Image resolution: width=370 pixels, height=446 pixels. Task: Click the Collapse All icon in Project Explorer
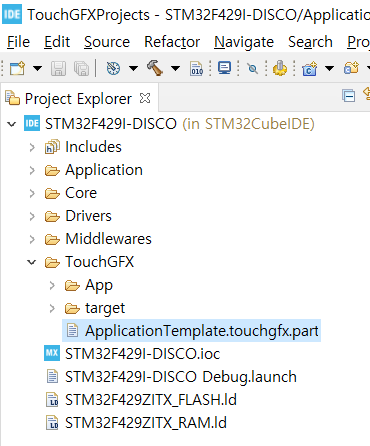[x=349, y=96]
